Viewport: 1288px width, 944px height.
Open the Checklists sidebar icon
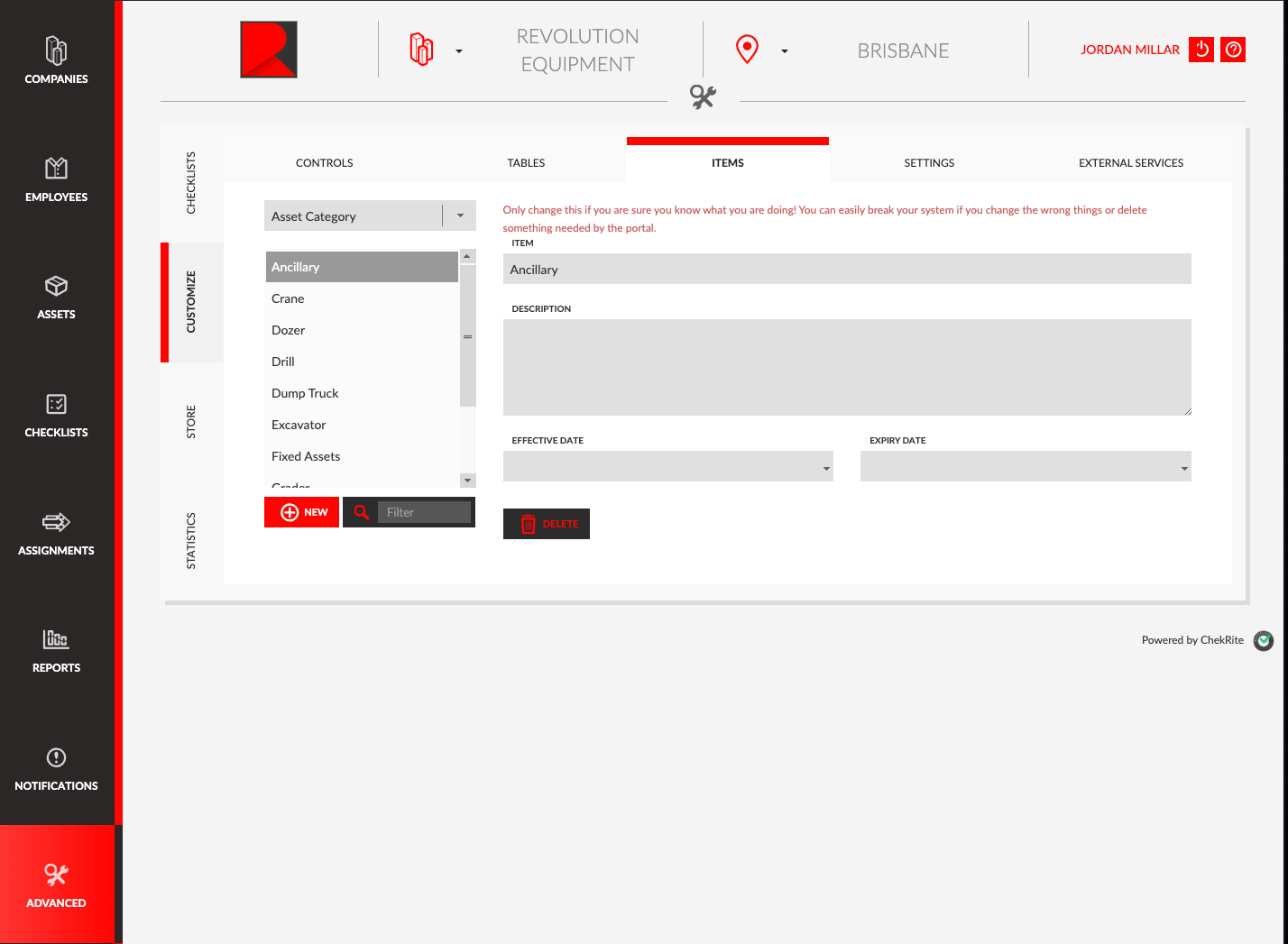pyautogui.click(x=56, y=404)
